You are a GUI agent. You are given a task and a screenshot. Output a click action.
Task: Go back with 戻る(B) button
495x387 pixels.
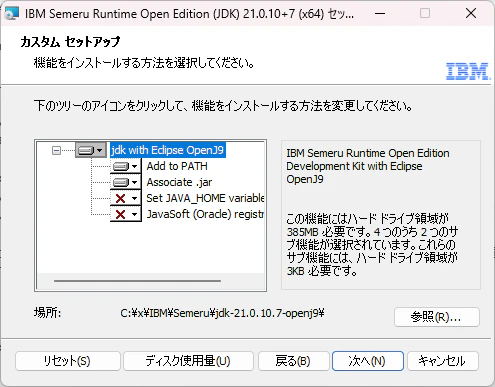[293, 361]
